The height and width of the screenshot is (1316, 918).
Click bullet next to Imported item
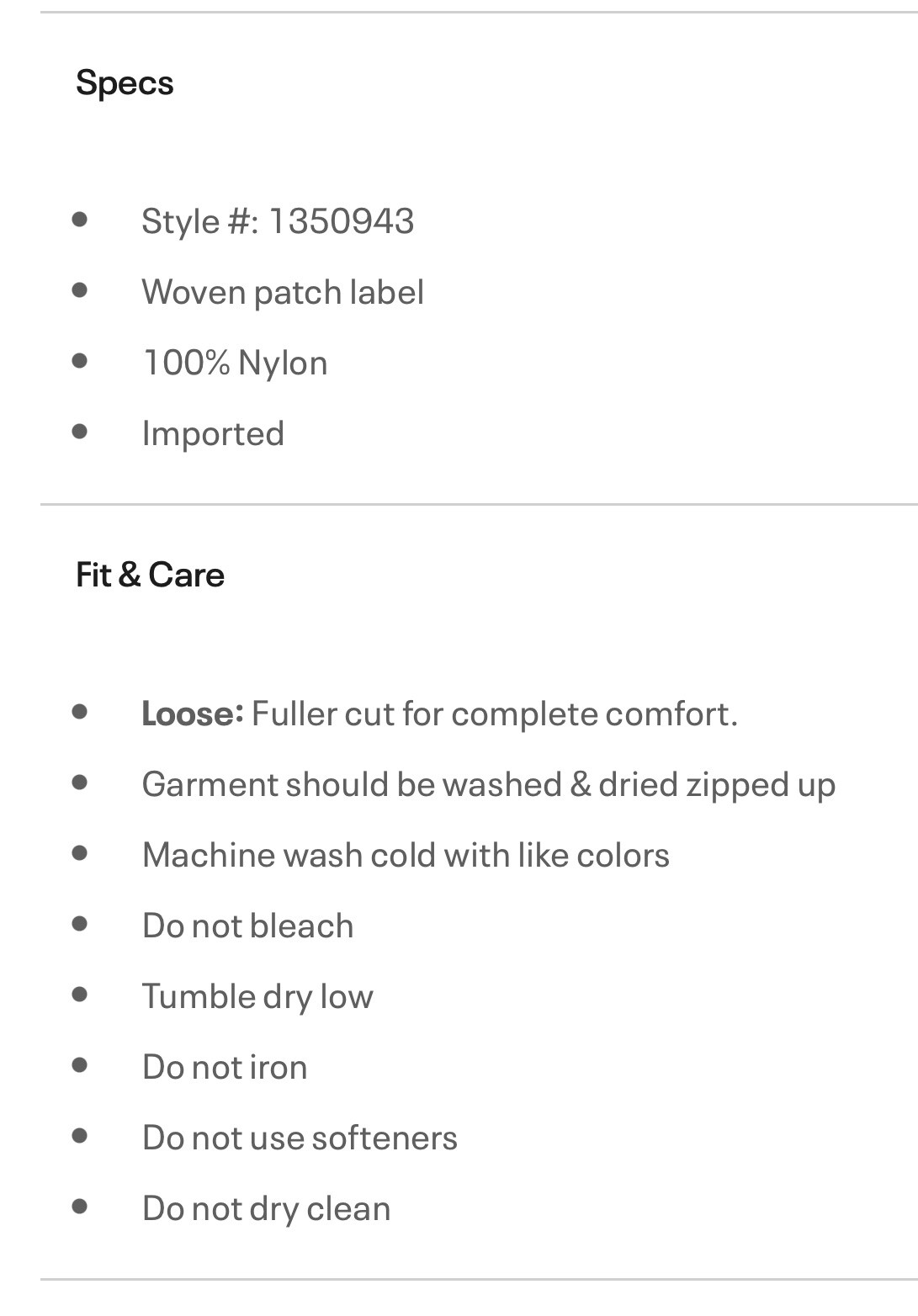80,432
